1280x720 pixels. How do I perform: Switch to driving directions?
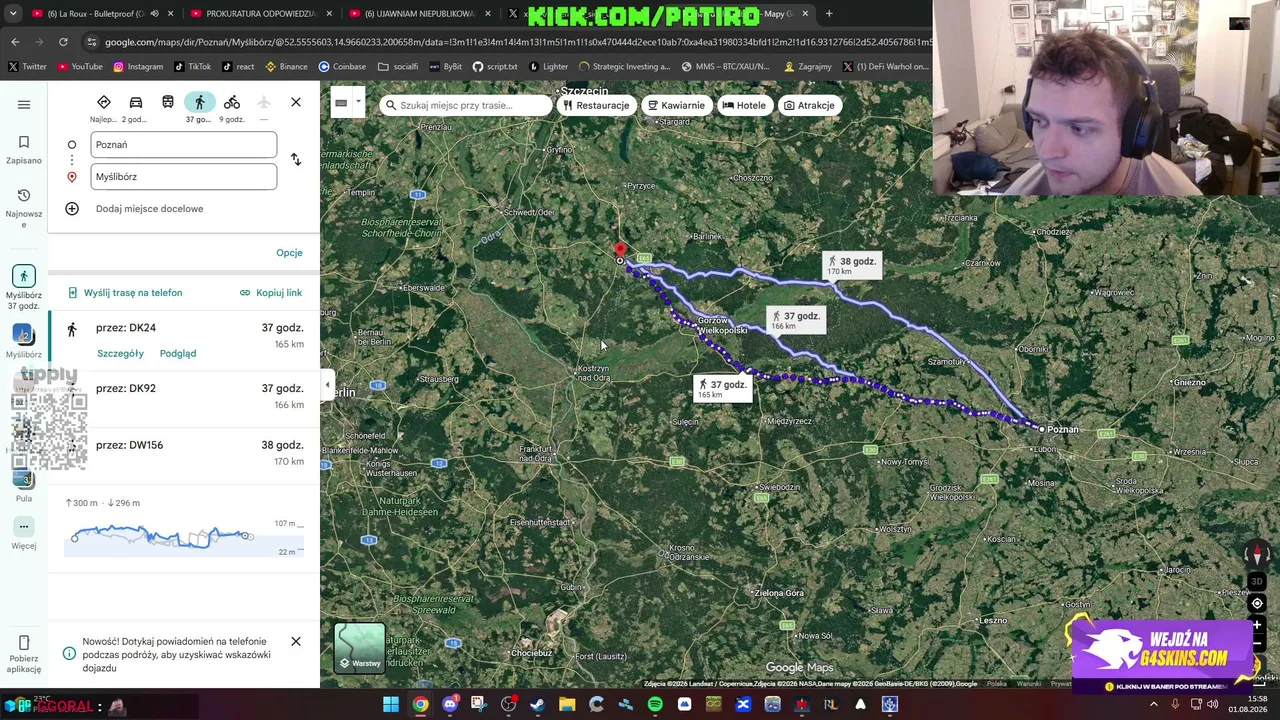136,102
